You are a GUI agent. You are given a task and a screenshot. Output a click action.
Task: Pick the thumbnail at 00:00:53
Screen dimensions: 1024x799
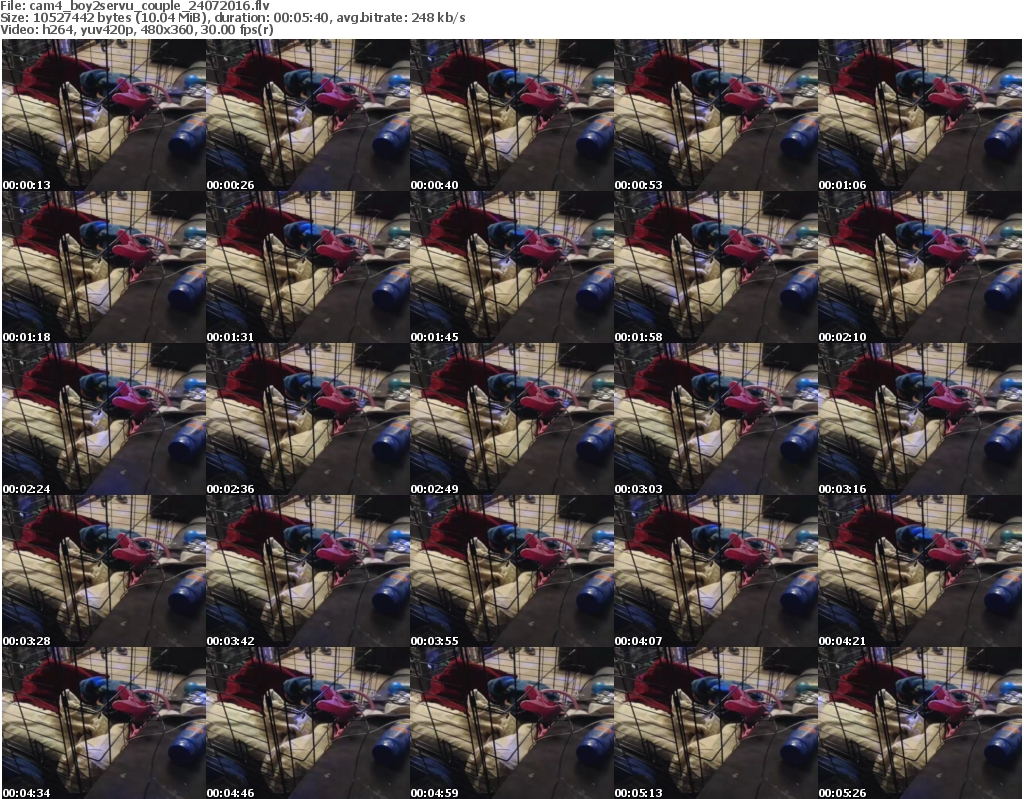716,115
